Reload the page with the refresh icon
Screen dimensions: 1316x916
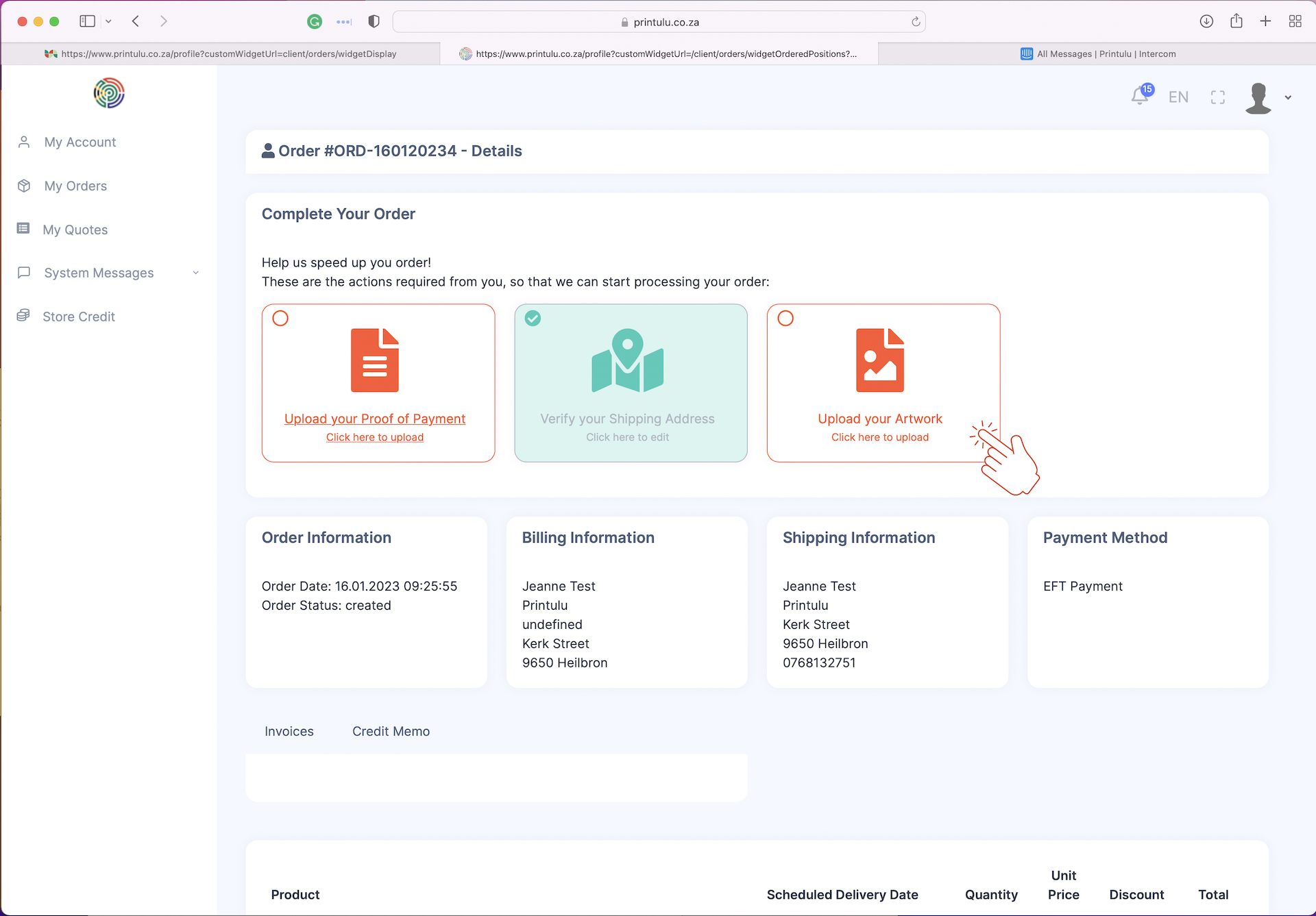[916, 22]
